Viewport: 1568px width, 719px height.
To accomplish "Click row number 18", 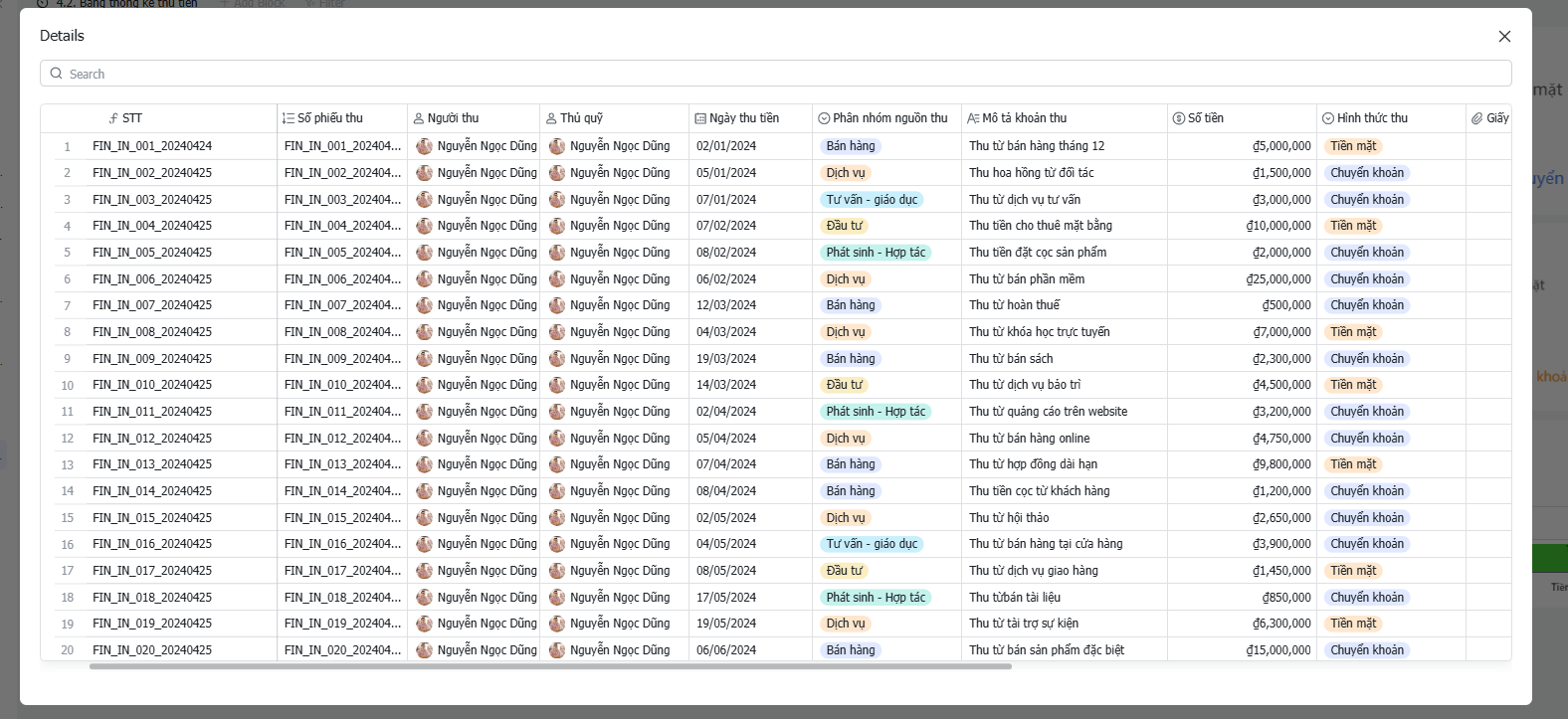I will [x=68, y=598].
